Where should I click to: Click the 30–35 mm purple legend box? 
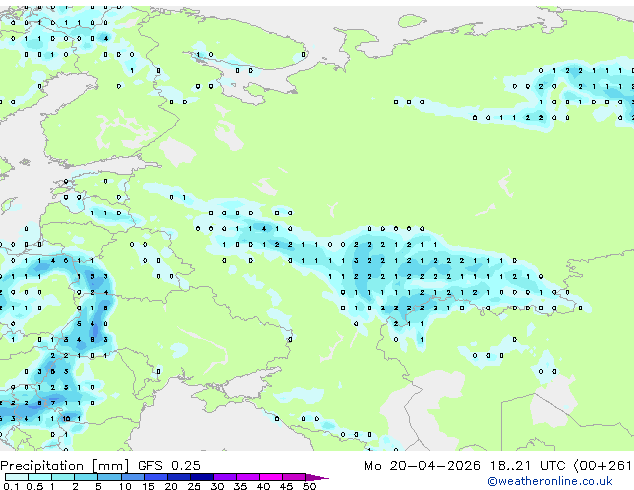[x=225, y=477]
